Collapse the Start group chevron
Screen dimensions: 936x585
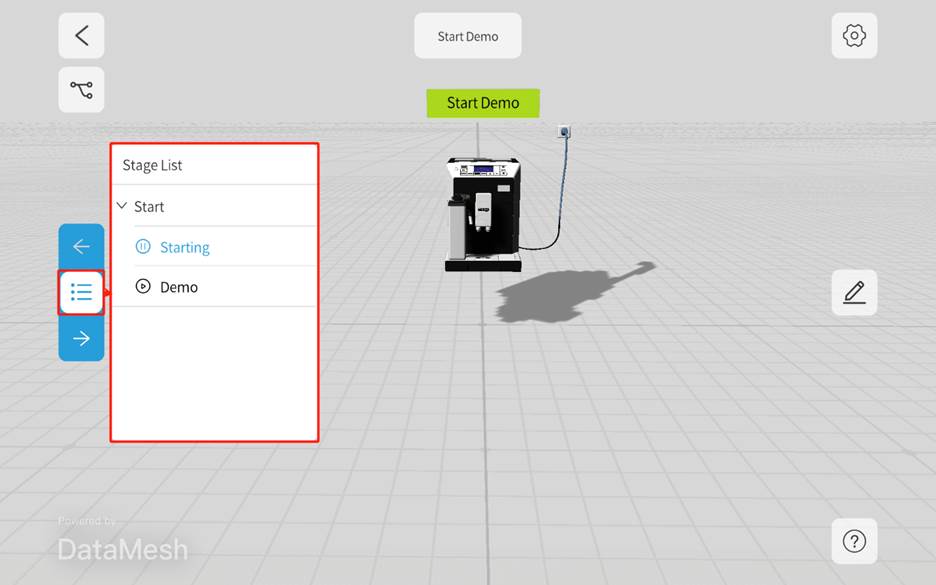(122, 206)
